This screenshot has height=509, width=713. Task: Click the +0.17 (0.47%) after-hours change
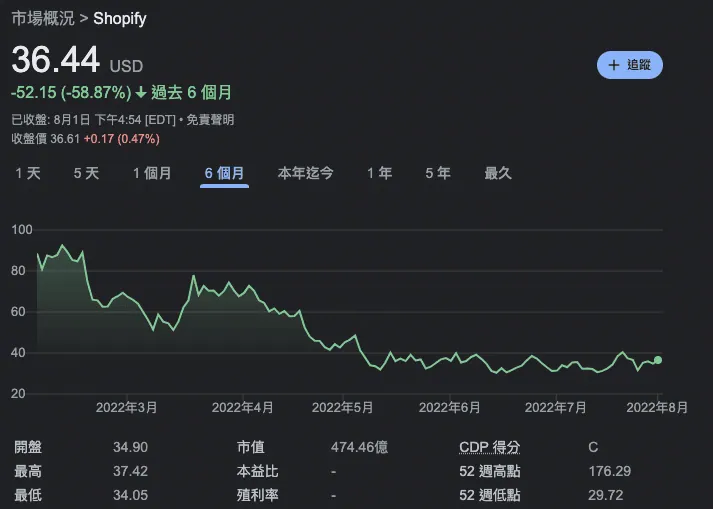(x=121, y=139)
